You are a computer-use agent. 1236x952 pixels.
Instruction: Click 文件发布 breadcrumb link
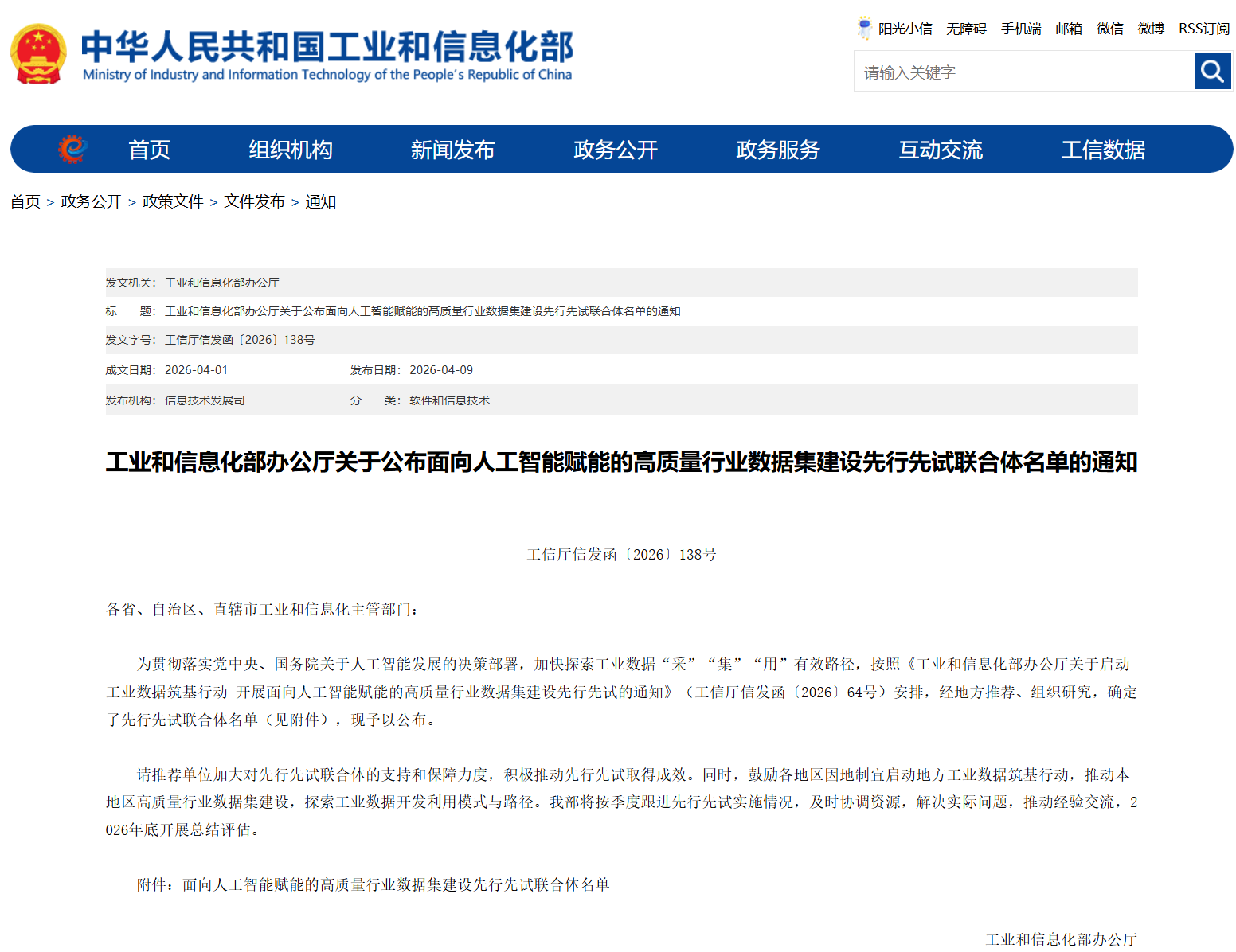click(x=254, y=201)
